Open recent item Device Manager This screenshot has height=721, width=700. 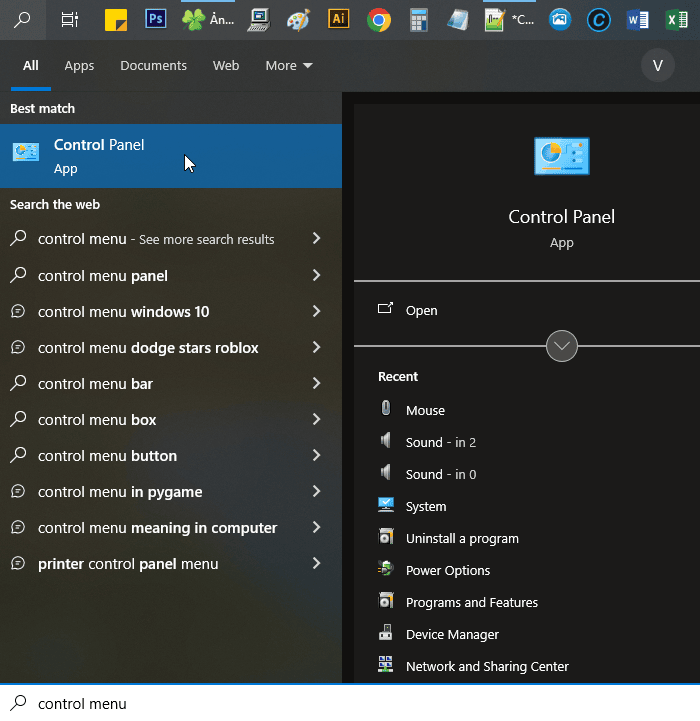452,635
